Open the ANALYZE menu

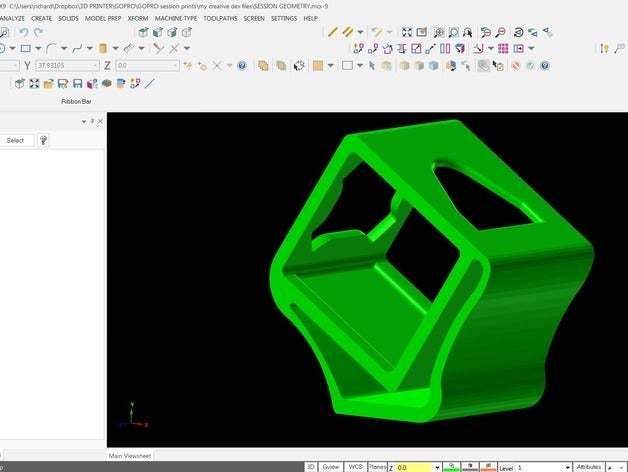[12, 18]
